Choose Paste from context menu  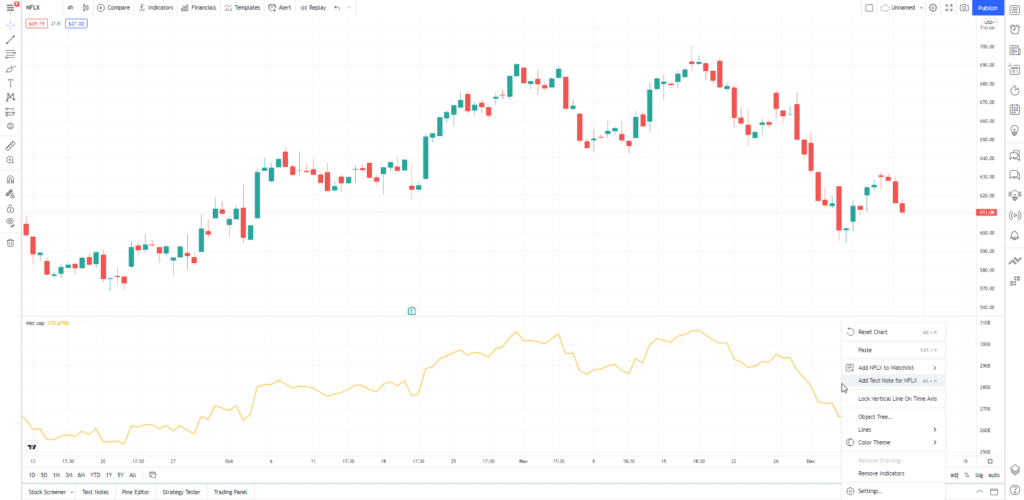tap(893, 350)
